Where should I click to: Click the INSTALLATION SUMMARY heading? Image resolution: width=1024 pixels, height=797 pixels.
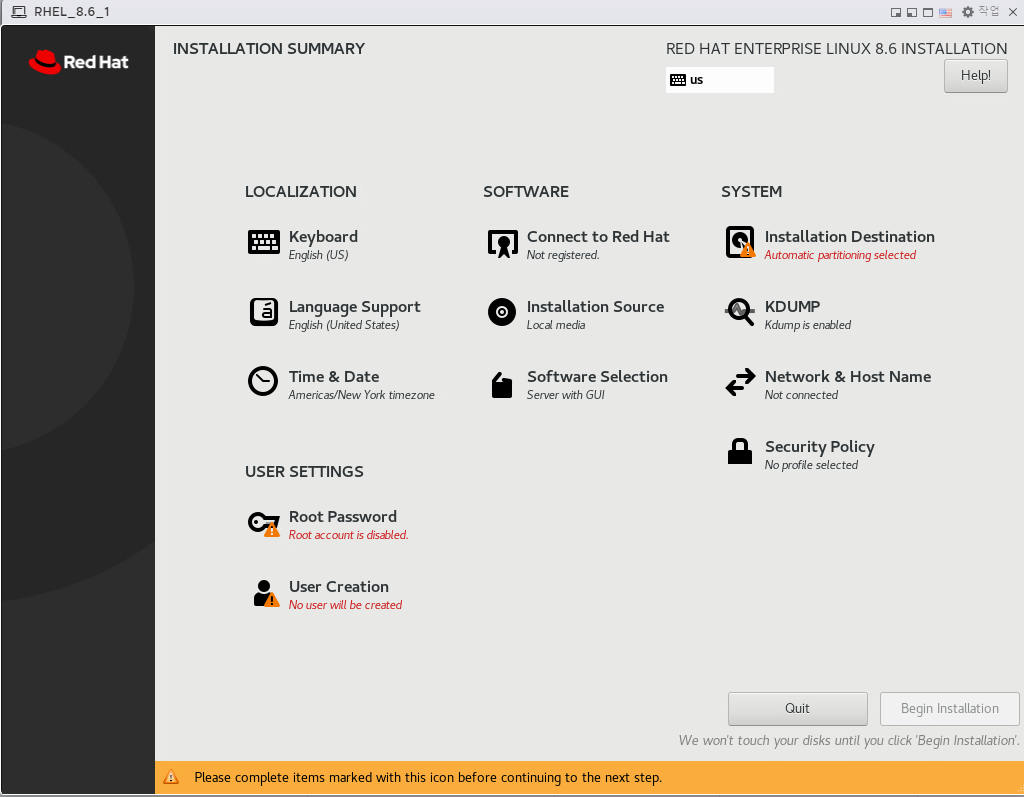click(x=268, y=49)
